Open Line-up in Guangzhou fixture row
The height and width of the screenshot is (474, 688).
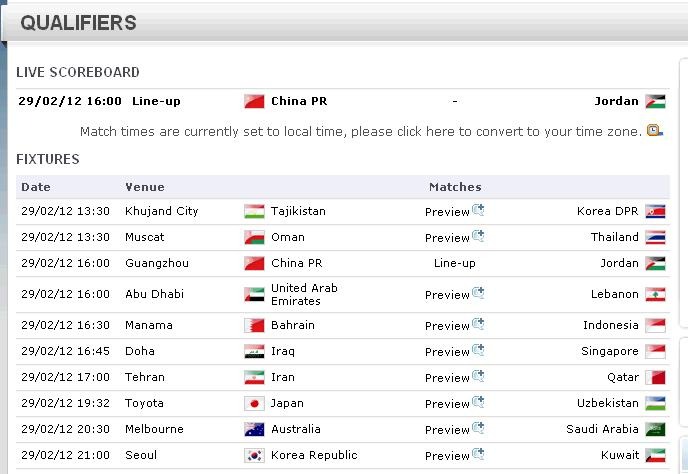(x=455, y=263)
